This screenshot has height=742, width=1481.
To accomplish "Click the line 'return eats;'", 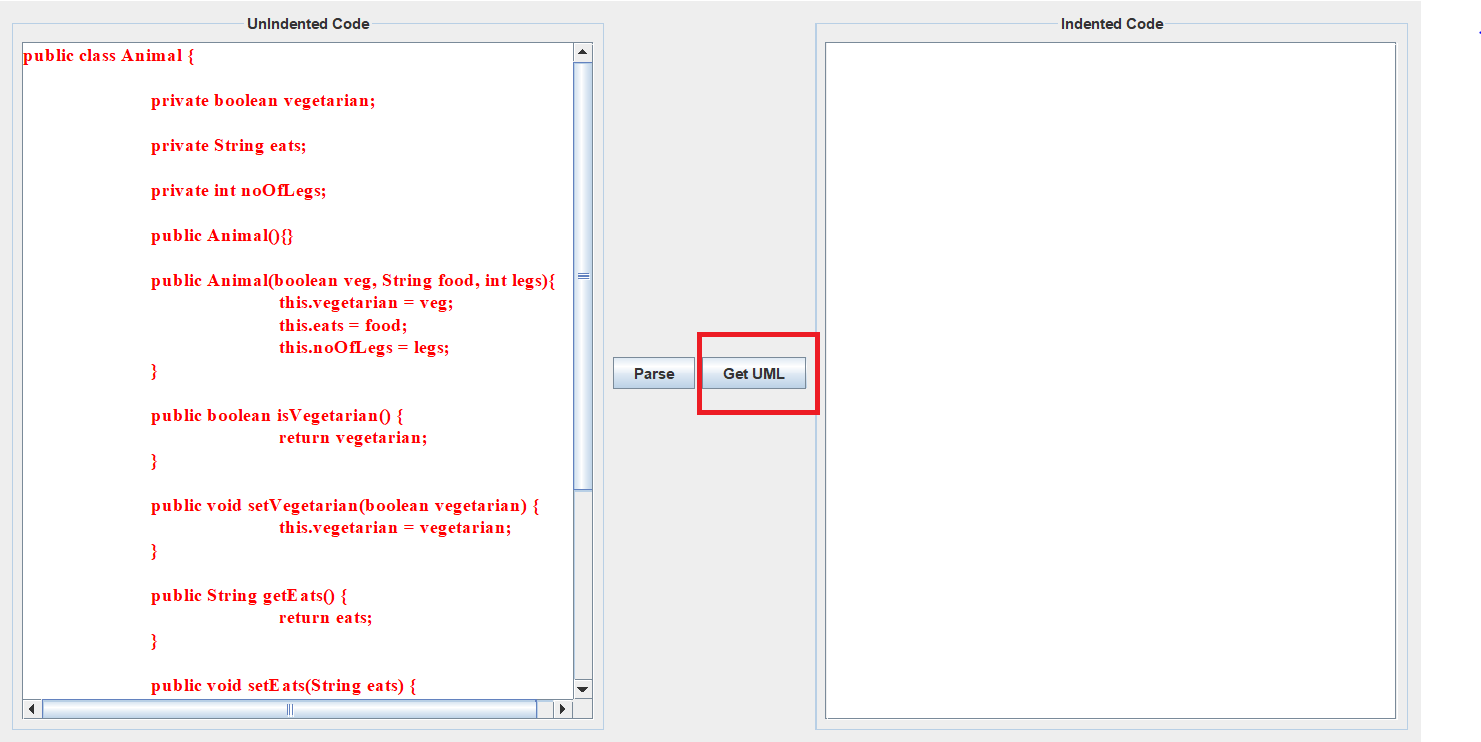I will [326, 618].
